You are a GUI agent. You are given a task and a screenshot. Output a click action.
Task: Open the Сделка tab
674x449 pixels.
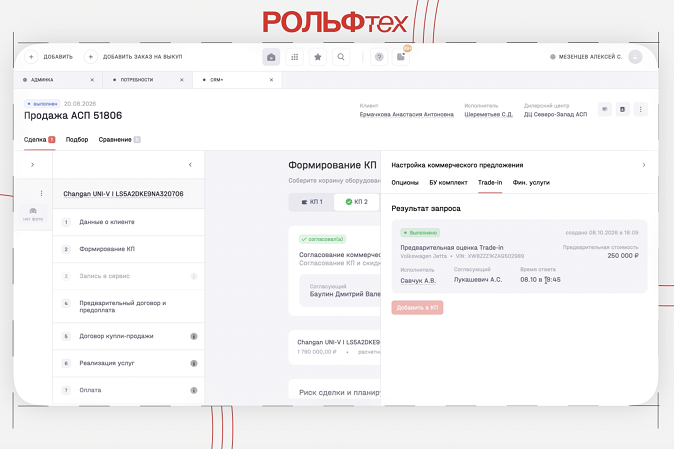pyautogui.click(x=40, y=140)
